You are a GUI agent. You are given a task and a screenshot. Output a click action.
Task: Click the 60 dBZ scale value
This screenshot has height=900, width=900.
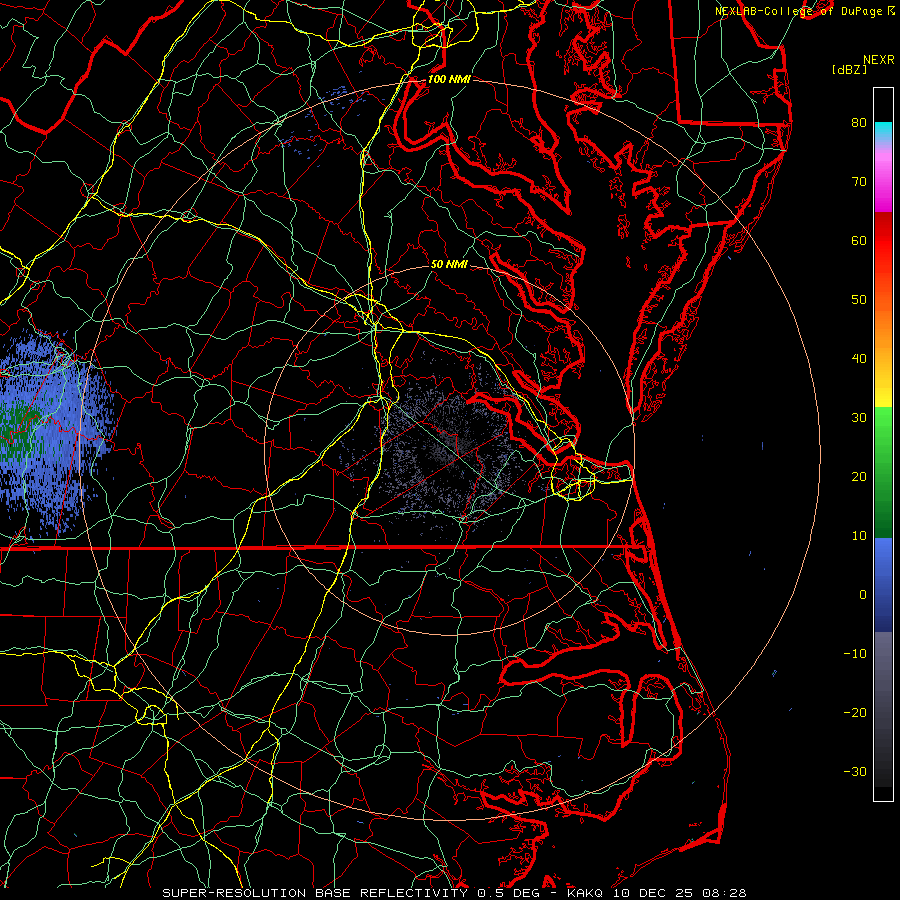pyautogui.click(x=859, y=240)
